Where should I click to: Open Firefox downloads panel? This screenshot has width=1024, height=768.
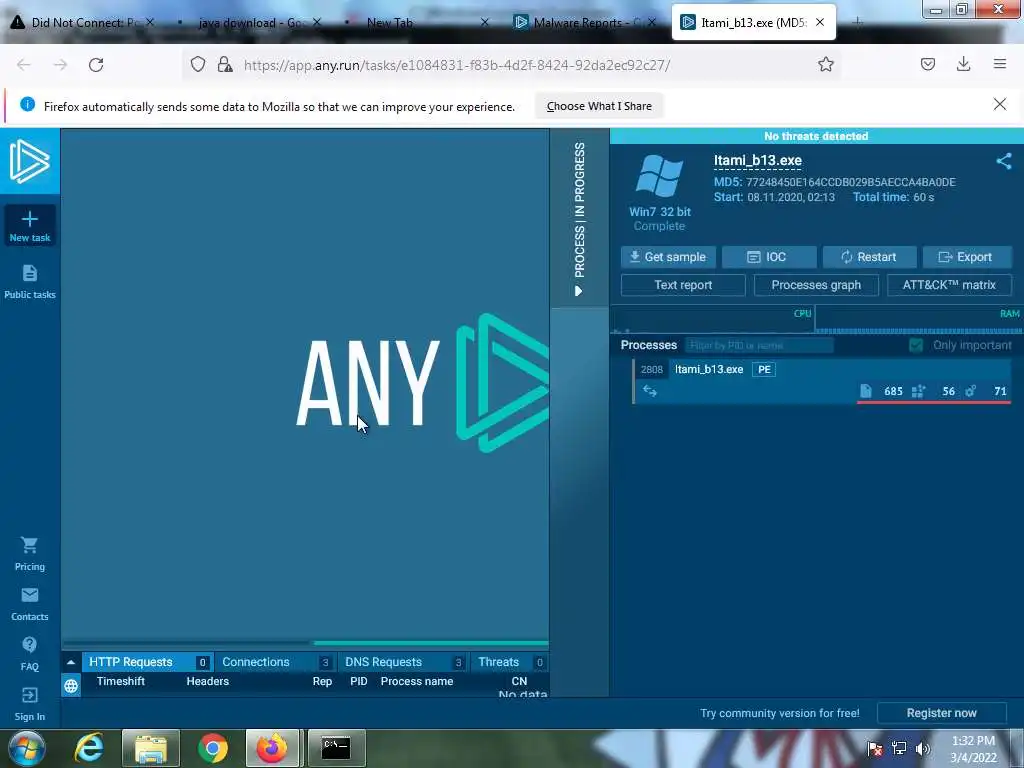coord(963,64)
